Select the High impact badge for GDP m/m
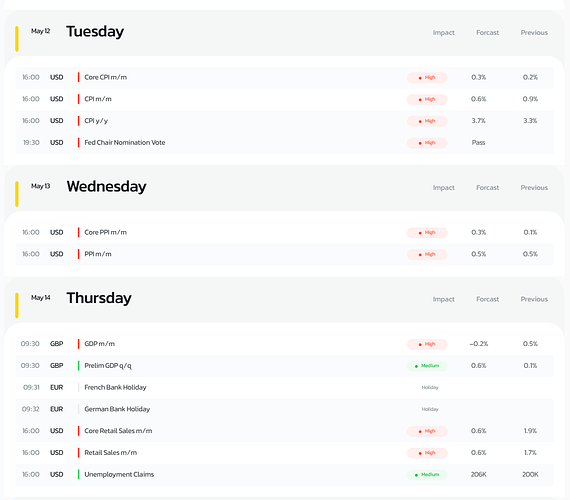This screenshot has width=570, height=500. coord(427,344)
